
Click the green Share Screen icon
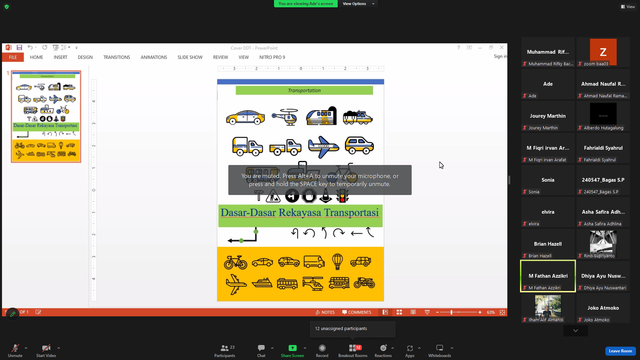point(293,348)
